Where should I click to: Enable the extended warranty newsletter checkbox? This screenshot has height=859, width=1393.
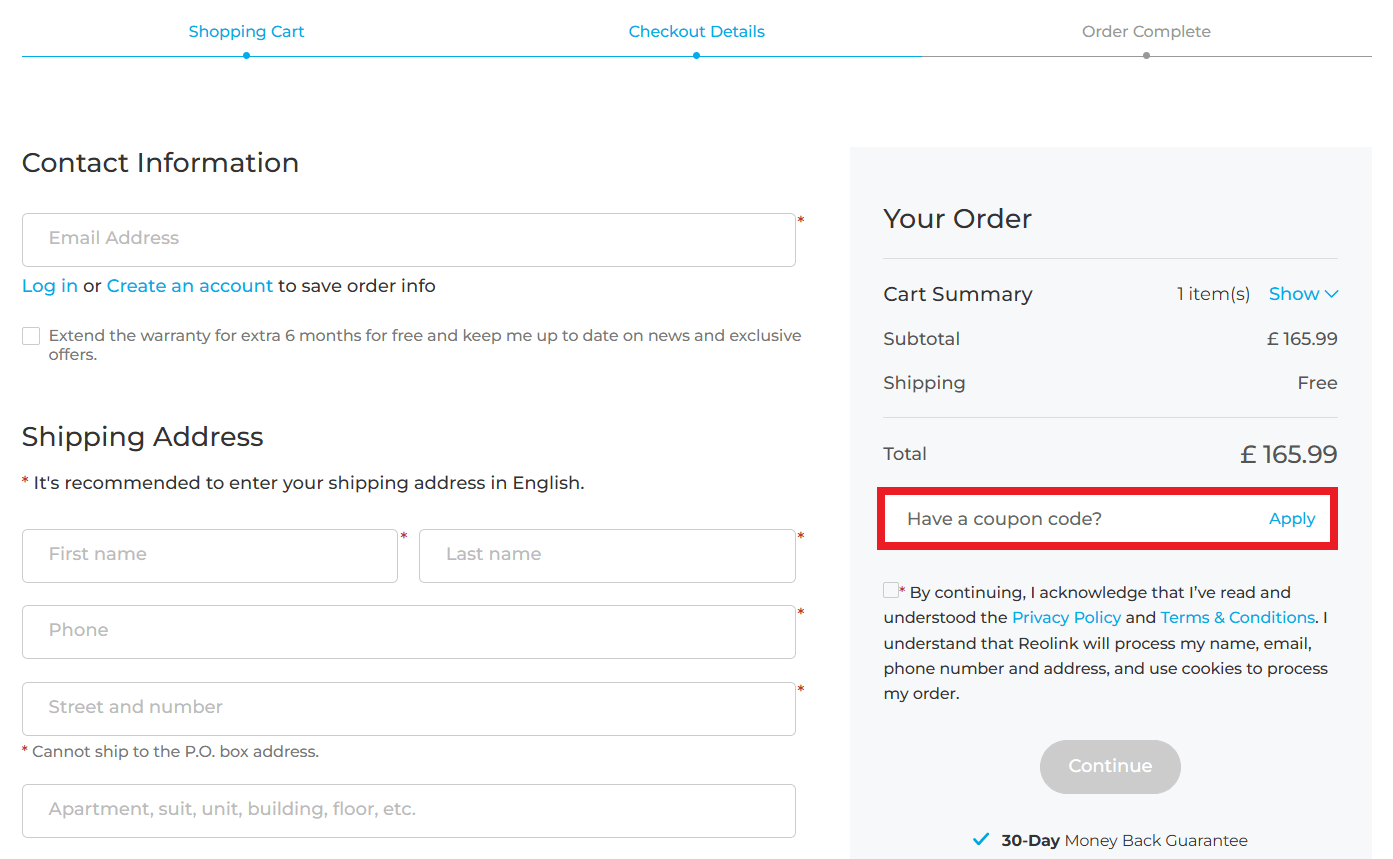pos(31,336)
